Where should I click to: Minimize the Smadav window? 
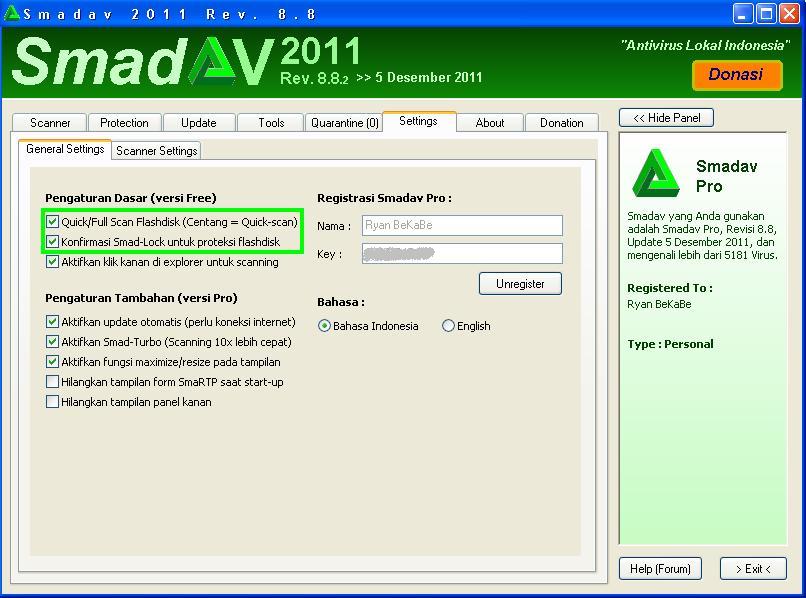[x=743, y=14]
